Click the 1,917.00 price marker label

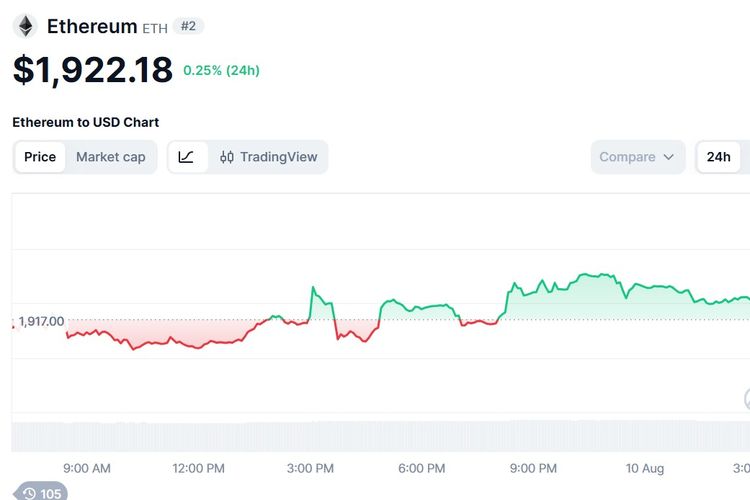click(41, 321)
